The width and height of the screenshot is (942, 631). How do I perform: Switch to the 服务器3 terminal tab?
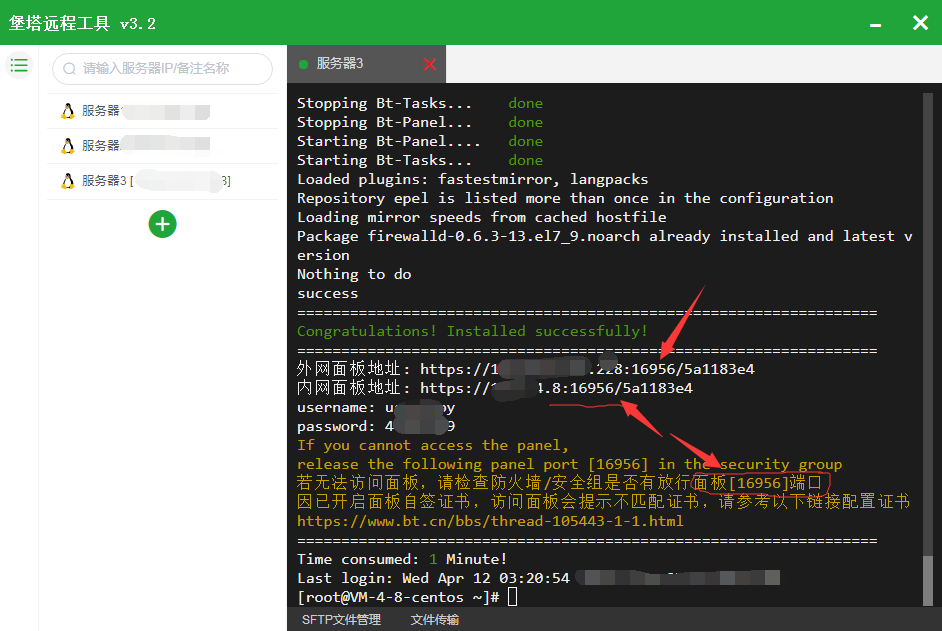coord(366,64)
